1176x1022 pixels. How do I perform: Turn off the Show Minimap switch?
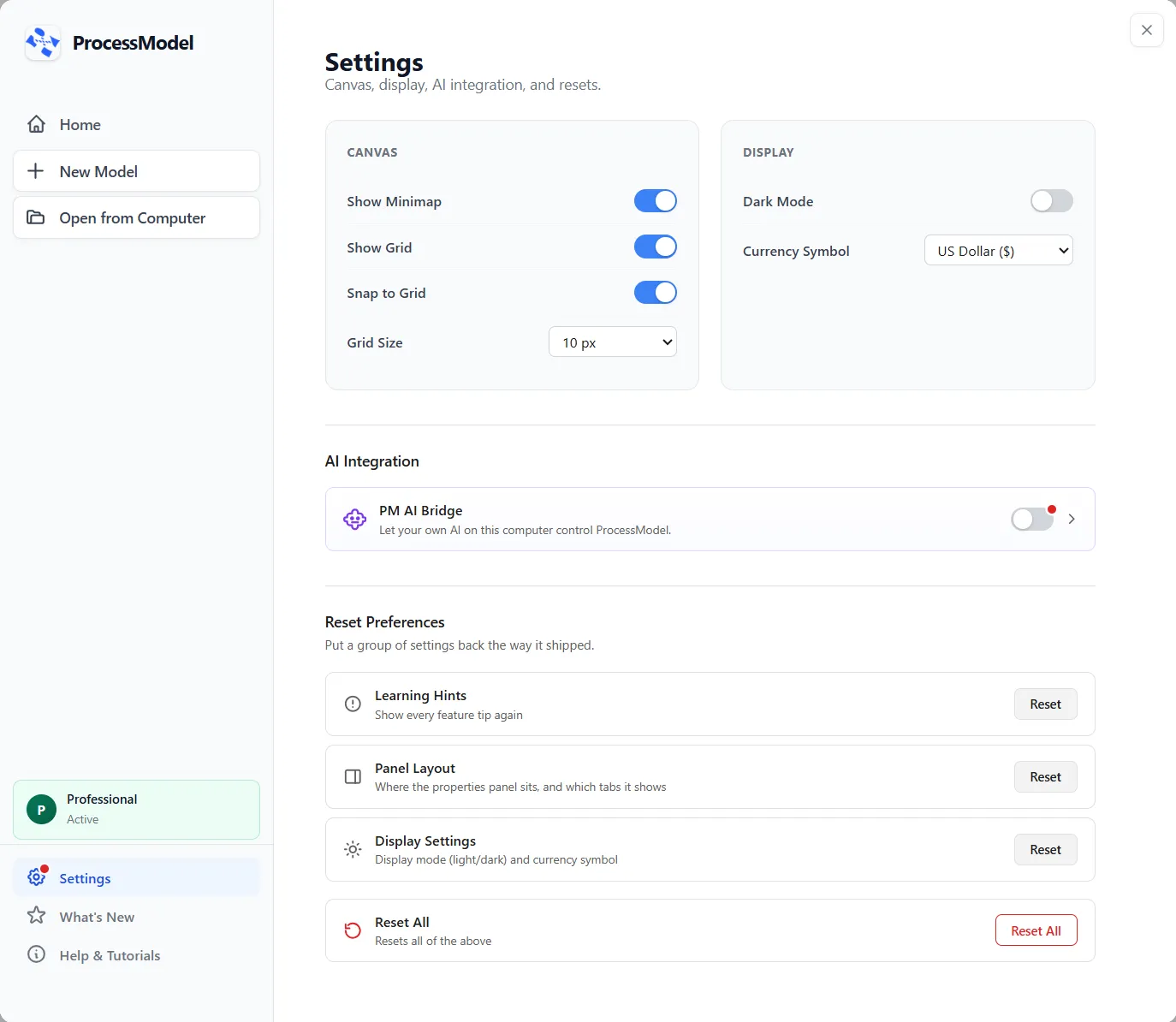point(656,201)
